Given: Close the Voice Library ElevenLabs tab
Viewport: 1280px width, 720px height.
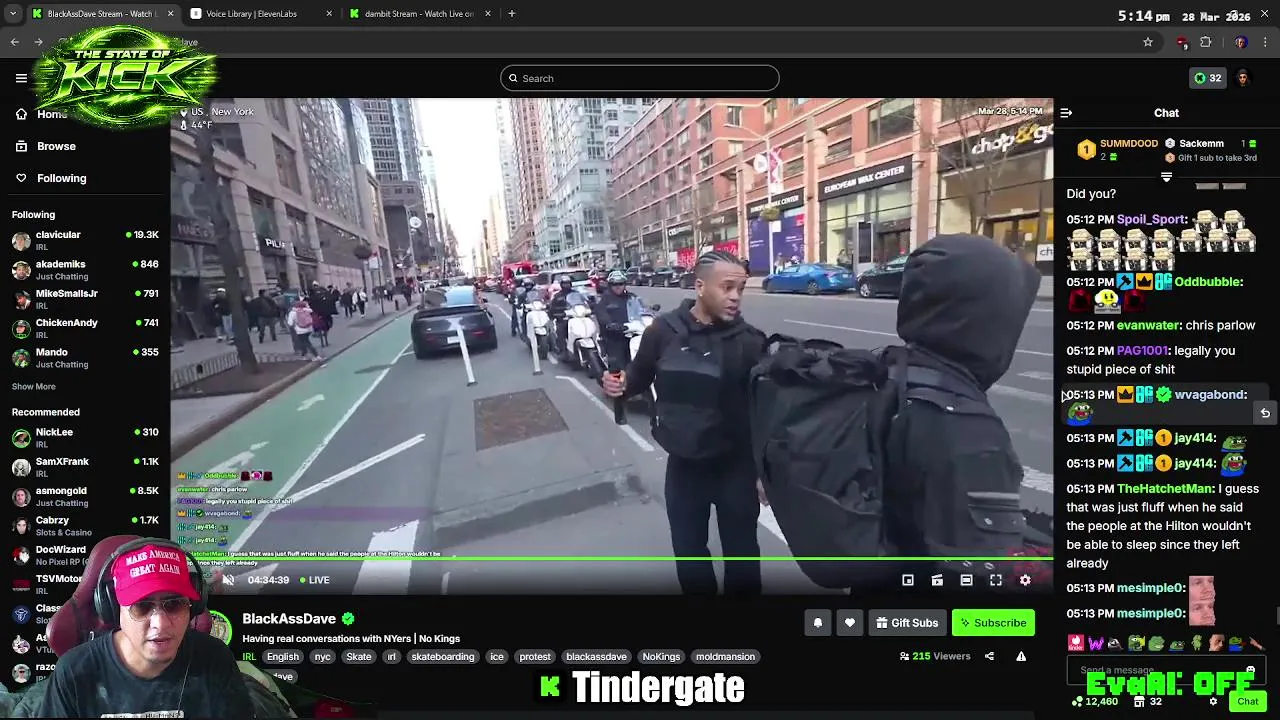Looking at the screenshot, I should tap(329, 14).
